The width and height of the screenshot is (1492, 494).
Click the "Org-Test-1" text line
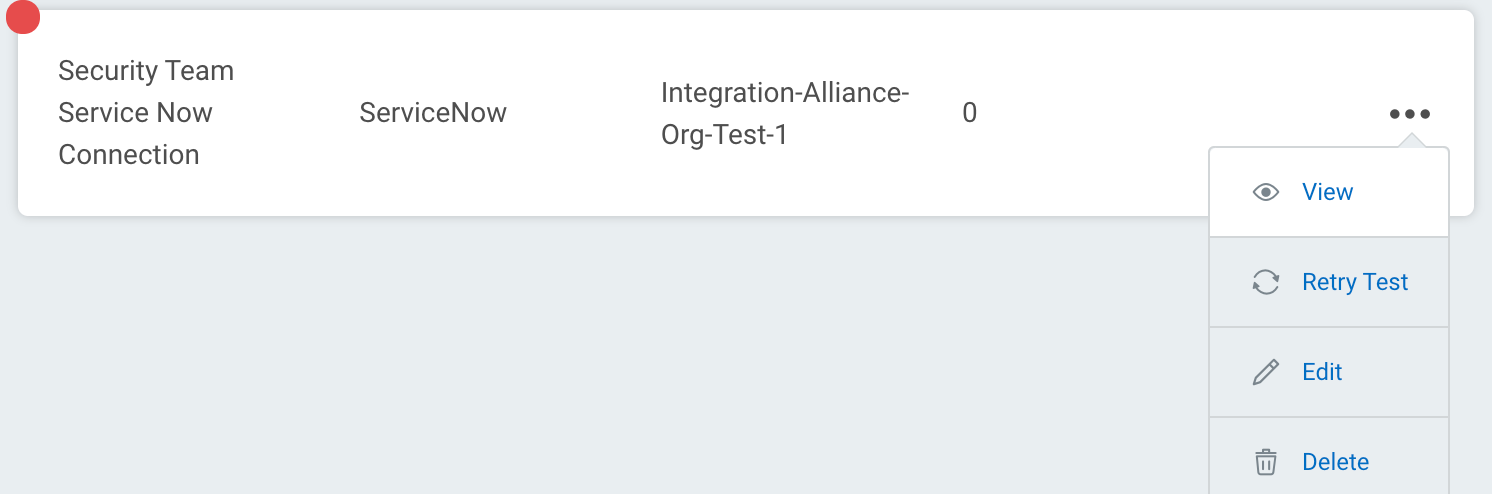tap(724, 135)
